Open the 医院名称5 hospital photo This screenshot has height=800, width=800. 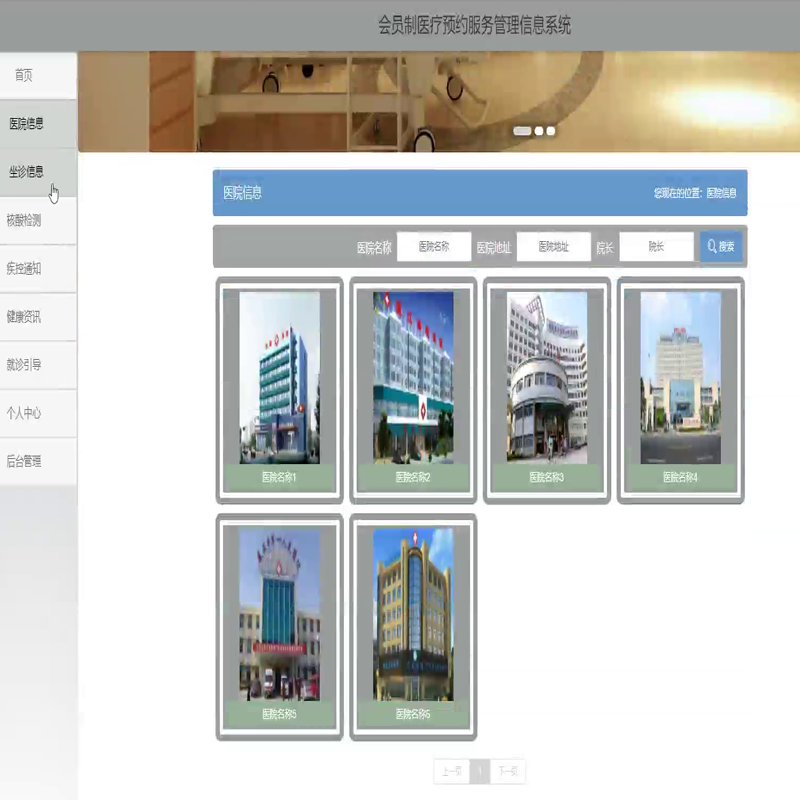(x=280, y=614)
